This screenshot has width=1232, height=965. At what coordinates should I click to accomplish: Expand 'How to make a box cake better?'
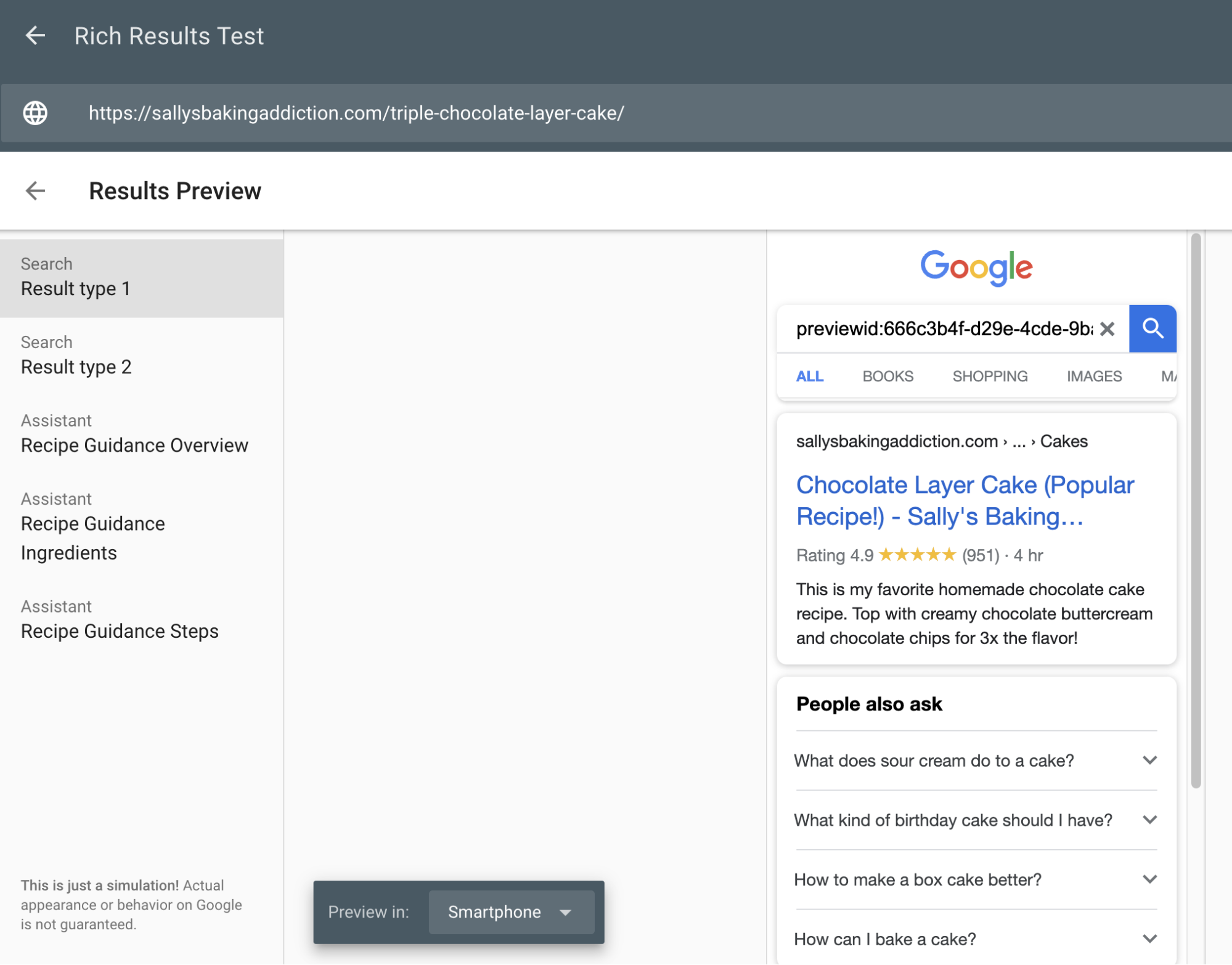pos(976,879)
